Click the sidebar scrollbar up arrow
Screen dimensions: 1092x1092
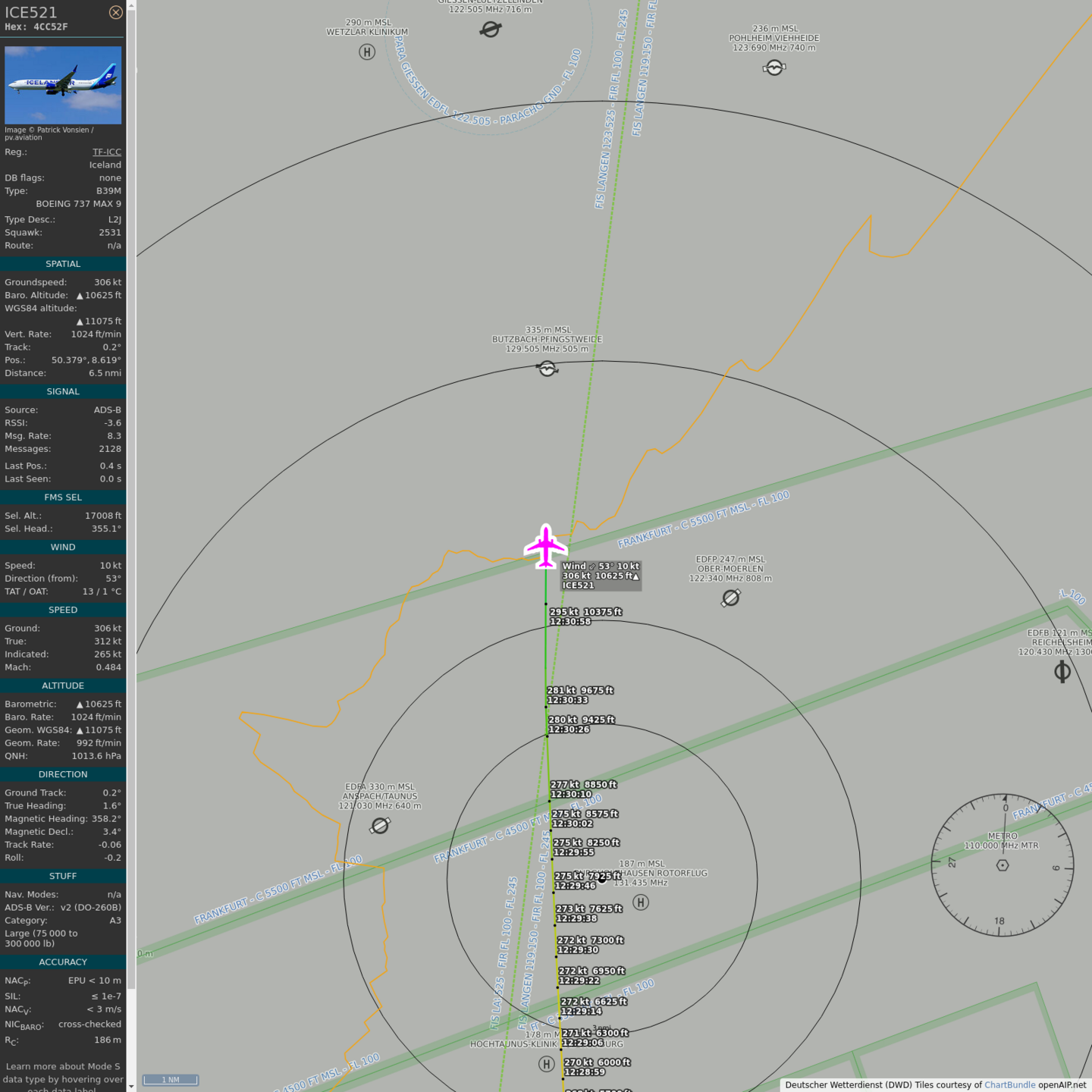pos(131,5)
